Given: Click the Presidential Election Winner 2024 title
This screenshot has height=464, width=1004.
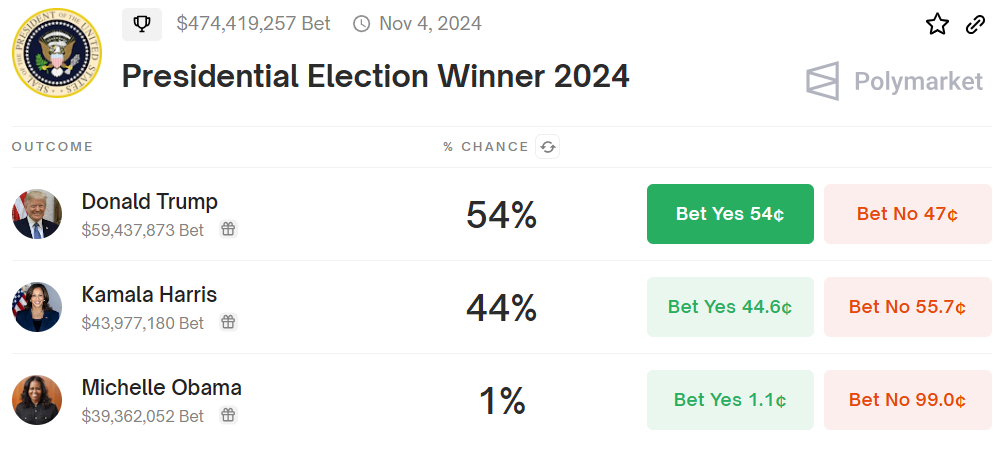Looking at the screenshot, I should (x=375, y=76).
